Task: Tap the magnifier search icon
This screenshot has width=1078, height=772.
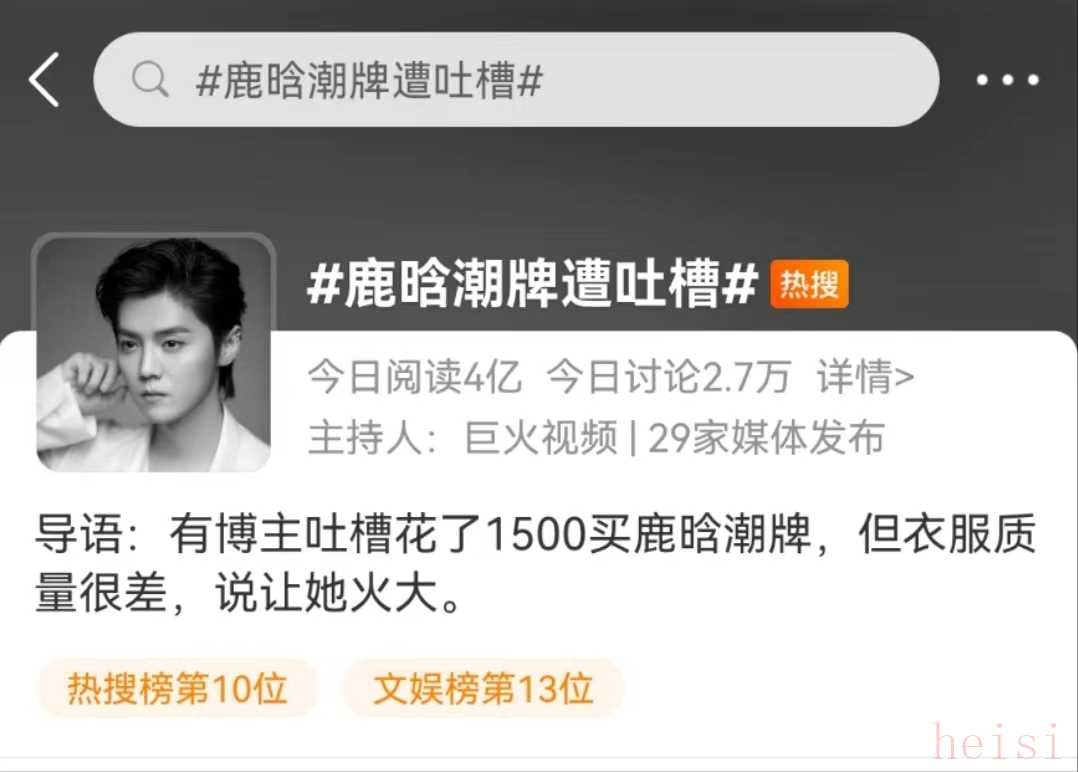Action: [x=150, y=79]
